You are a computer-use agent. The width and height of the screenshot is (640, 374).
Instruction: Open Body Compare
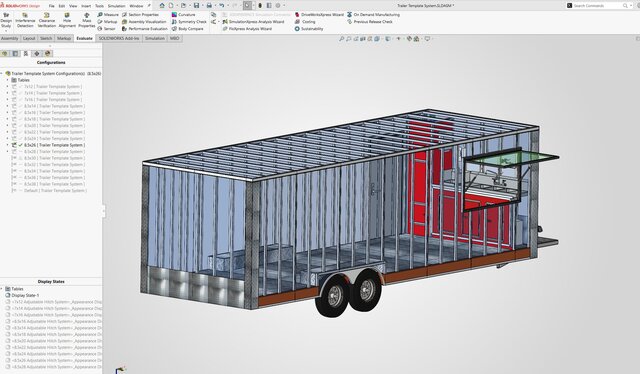point(187,29)
